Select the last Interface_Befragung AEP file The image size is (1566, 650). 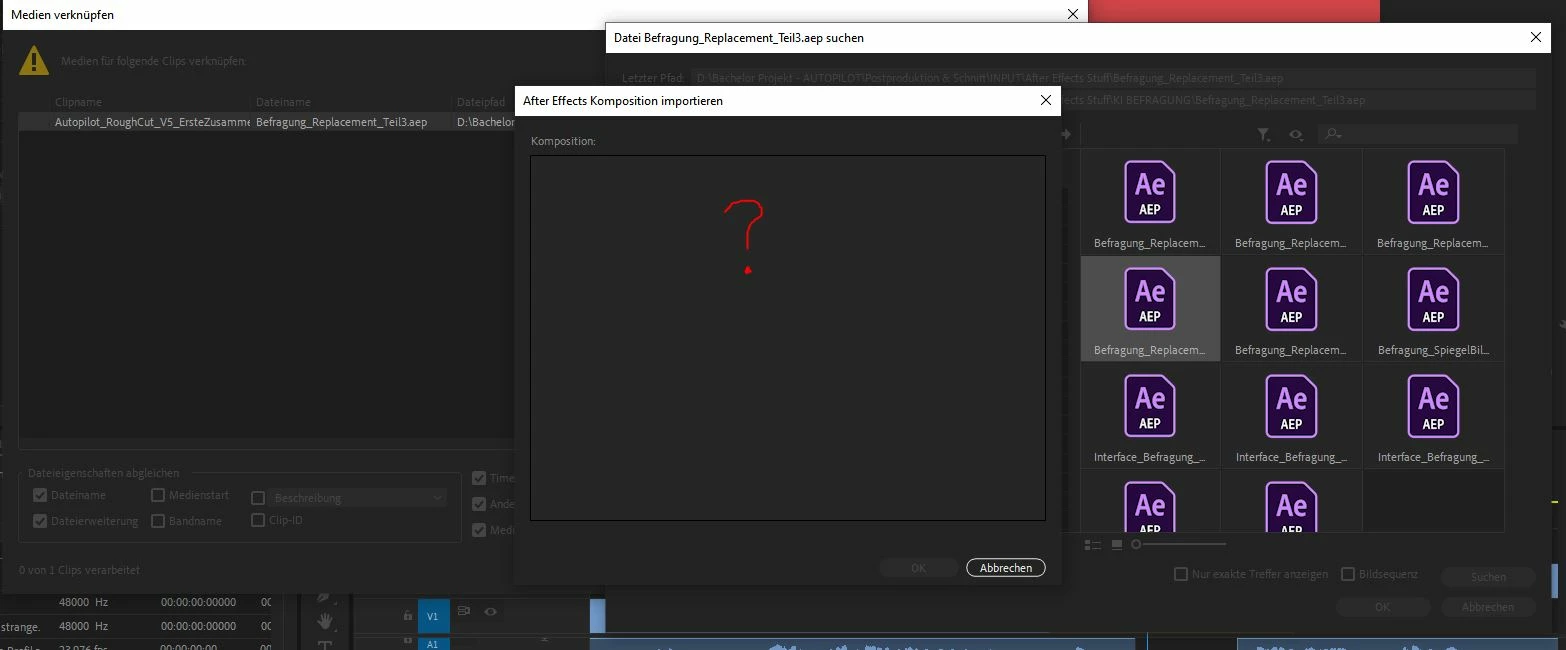(x=1433, y=415)
